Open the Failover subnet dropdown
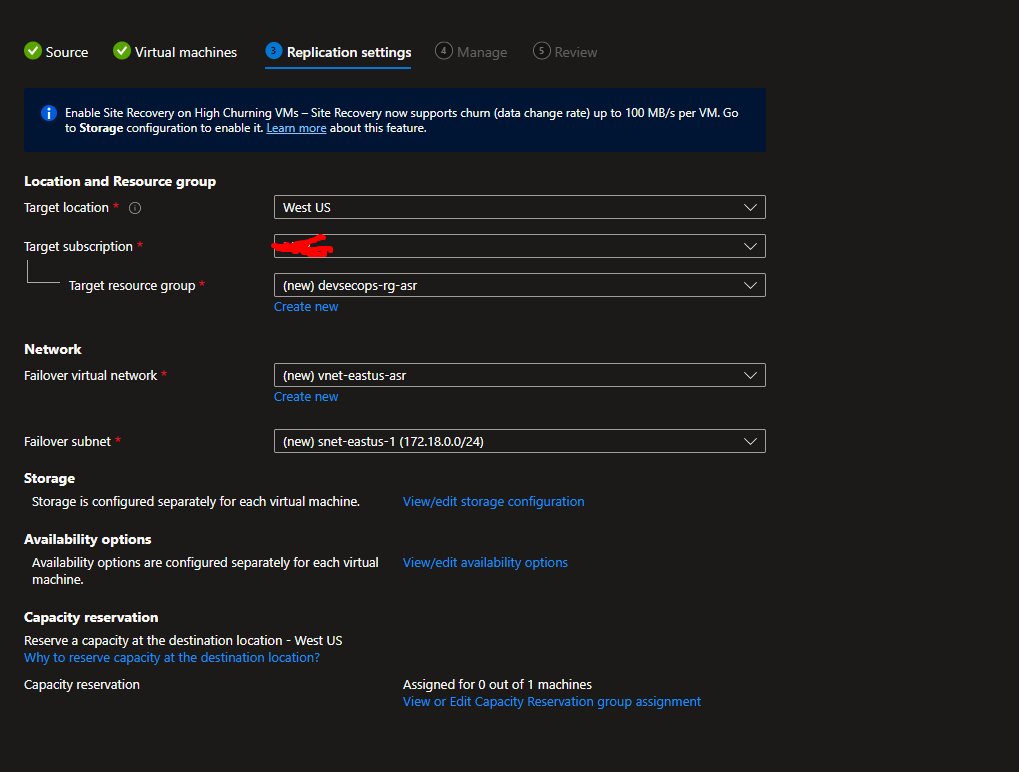Screen dimensions: 1019x772 [519, 441]
